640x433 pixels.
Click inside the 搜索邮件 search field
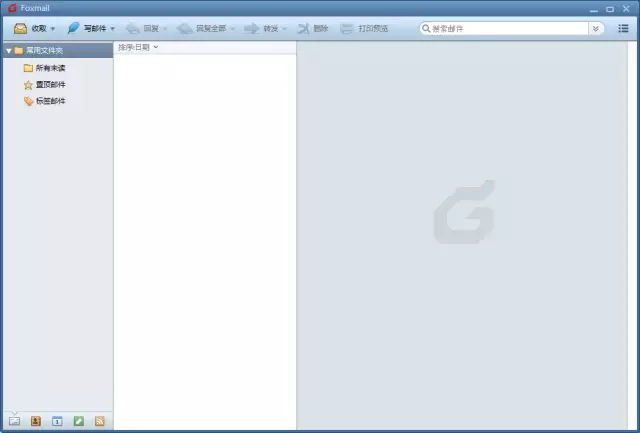[x=509, y=29]
